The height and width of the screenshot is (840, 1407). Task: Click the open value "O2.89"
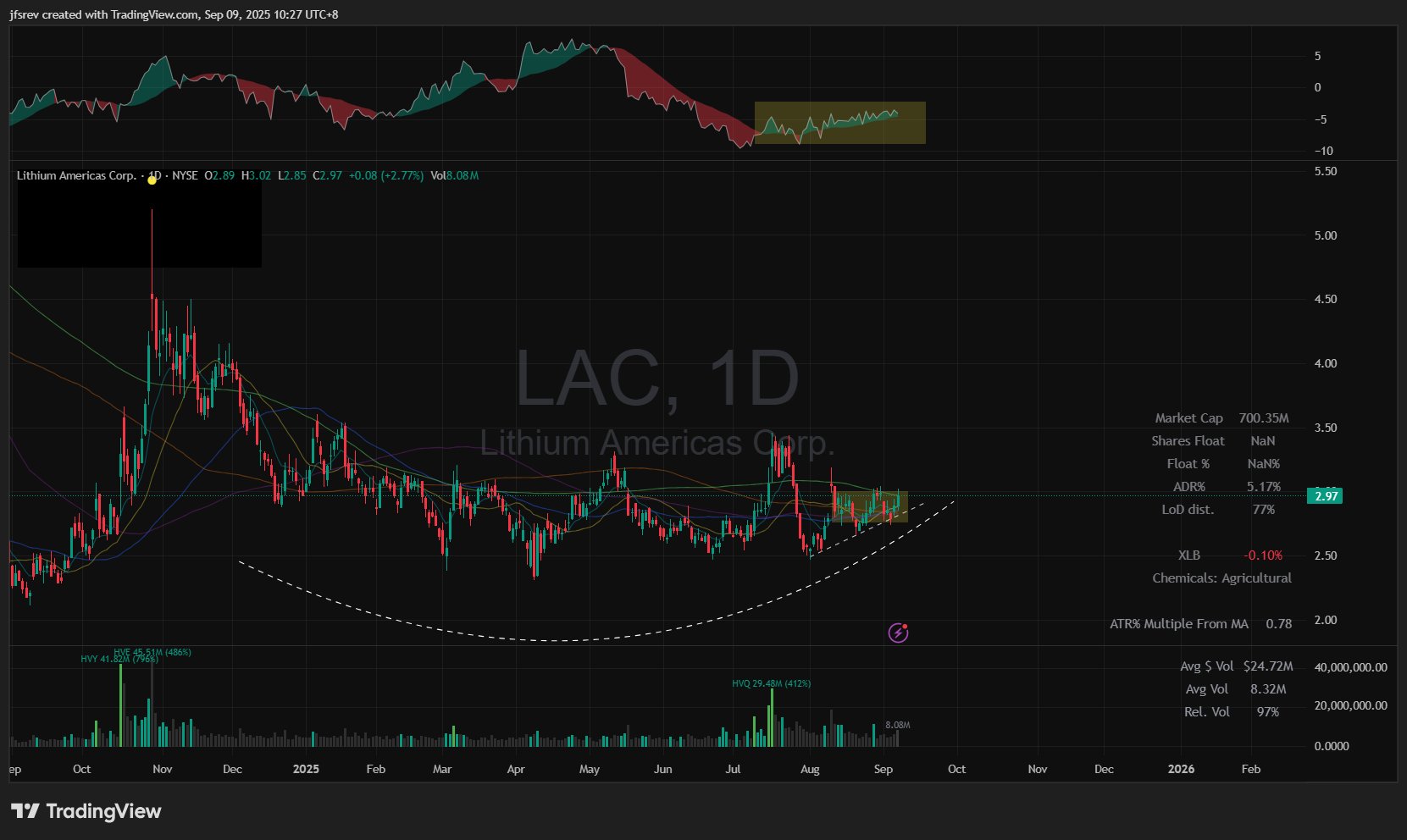pyautogui.click(x=219, y=176)
